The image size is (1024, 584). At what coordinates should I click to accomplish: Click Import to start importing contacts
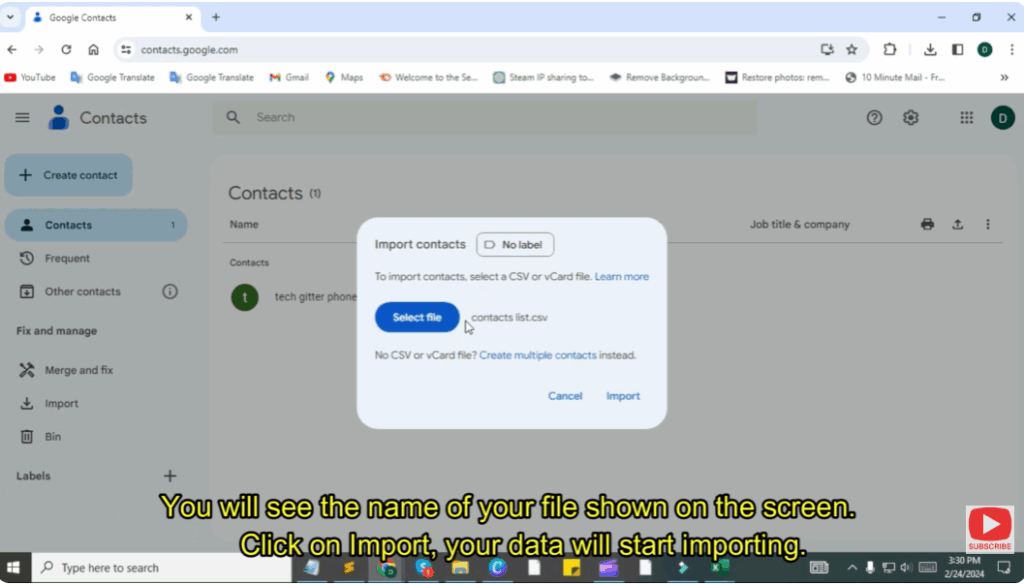coord(622,395)
